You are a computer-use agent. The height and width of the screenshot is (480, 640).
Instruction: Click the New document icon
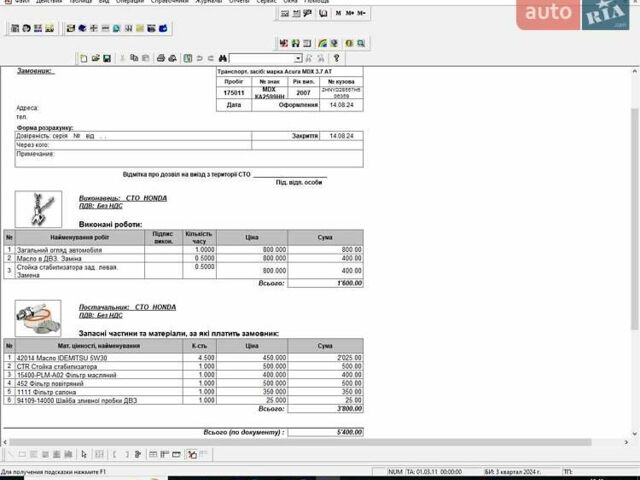point(84,59)
